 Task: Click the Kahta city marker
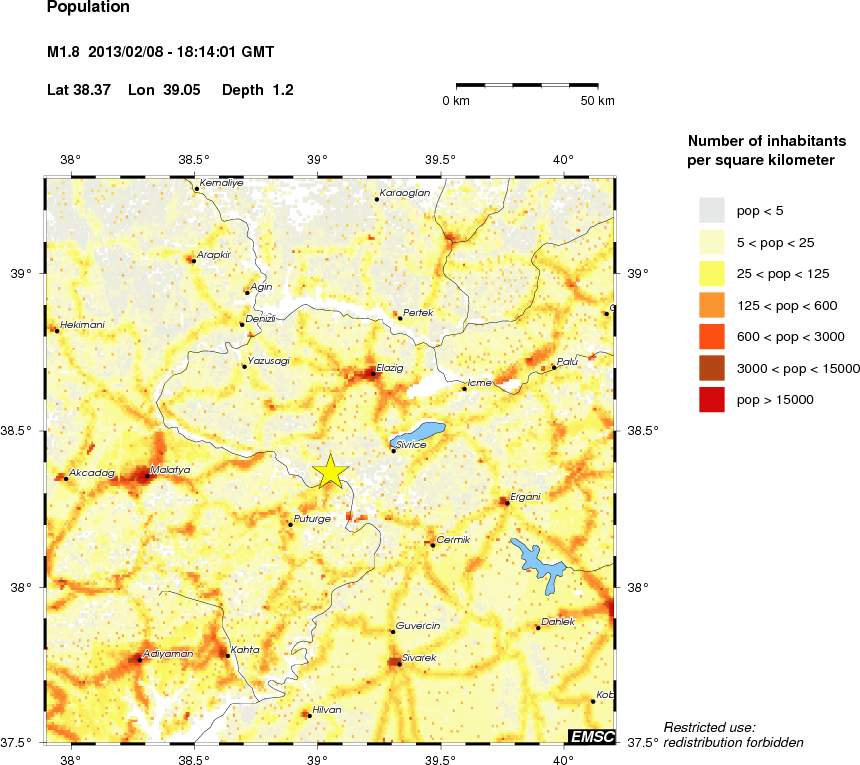tap(228, 656)
